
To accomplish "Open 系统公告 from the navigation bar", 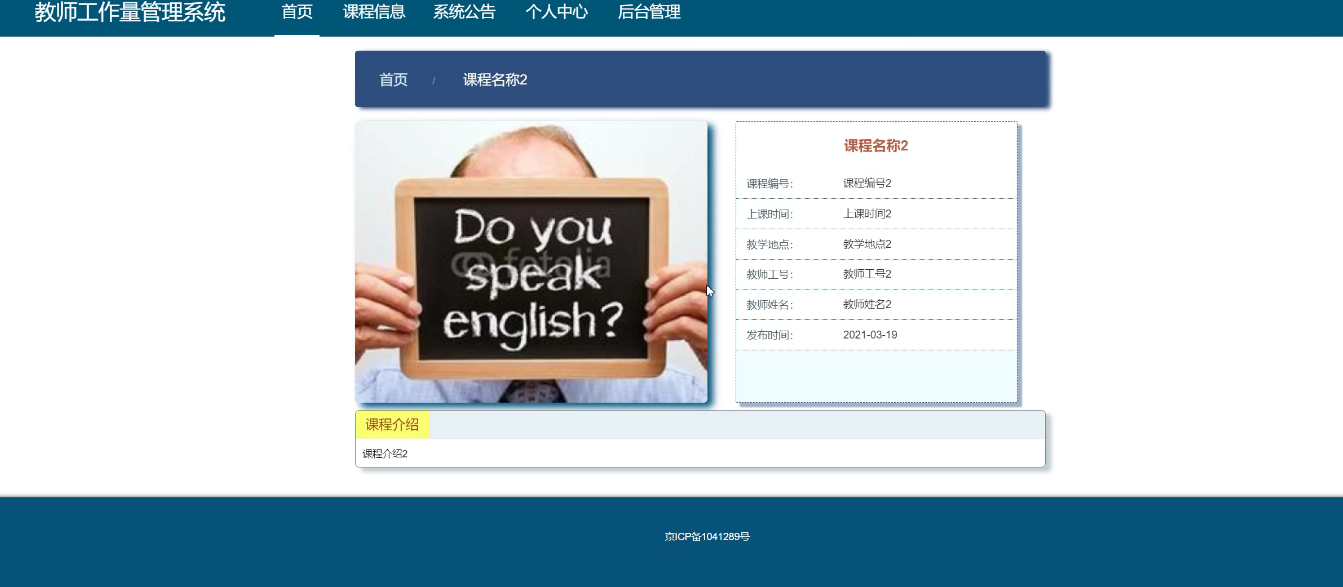I will (464, 13).
